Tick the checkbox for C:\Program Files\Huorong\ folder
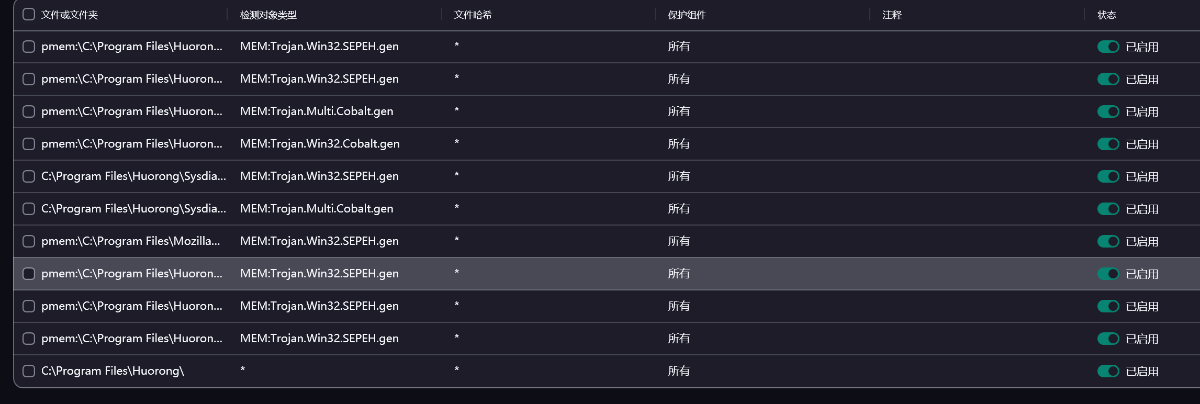This screenshot has height=404, width=1200. click(x=28, y=371)
